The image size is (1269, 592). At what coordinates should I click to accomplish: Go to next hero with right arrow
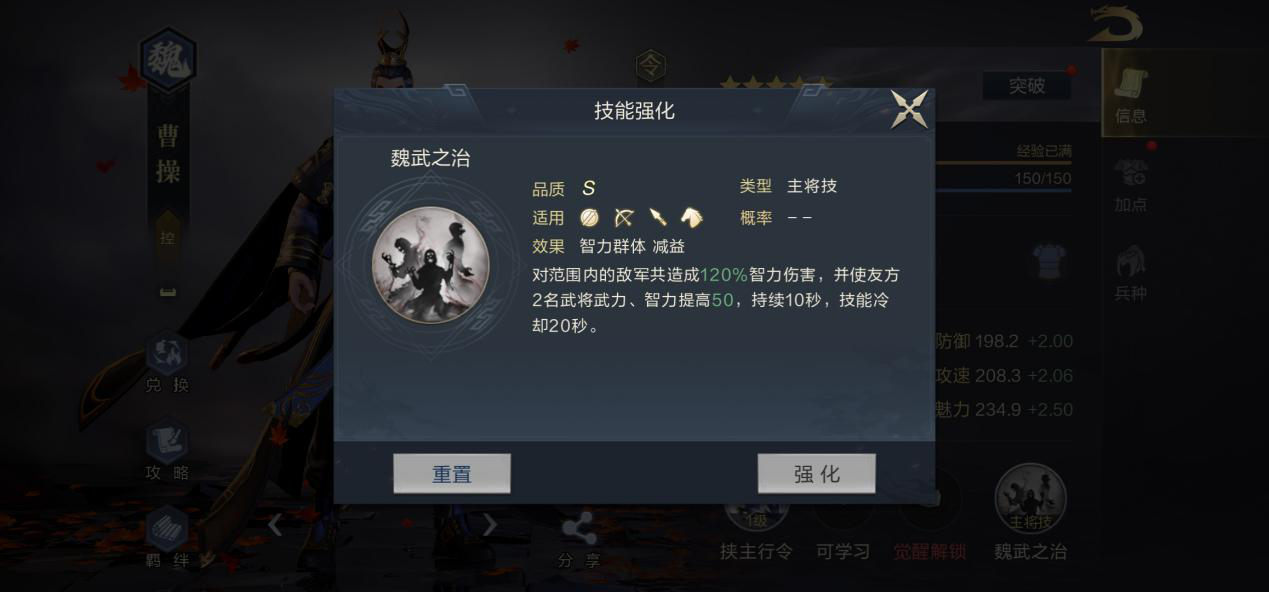coord(489,525)
